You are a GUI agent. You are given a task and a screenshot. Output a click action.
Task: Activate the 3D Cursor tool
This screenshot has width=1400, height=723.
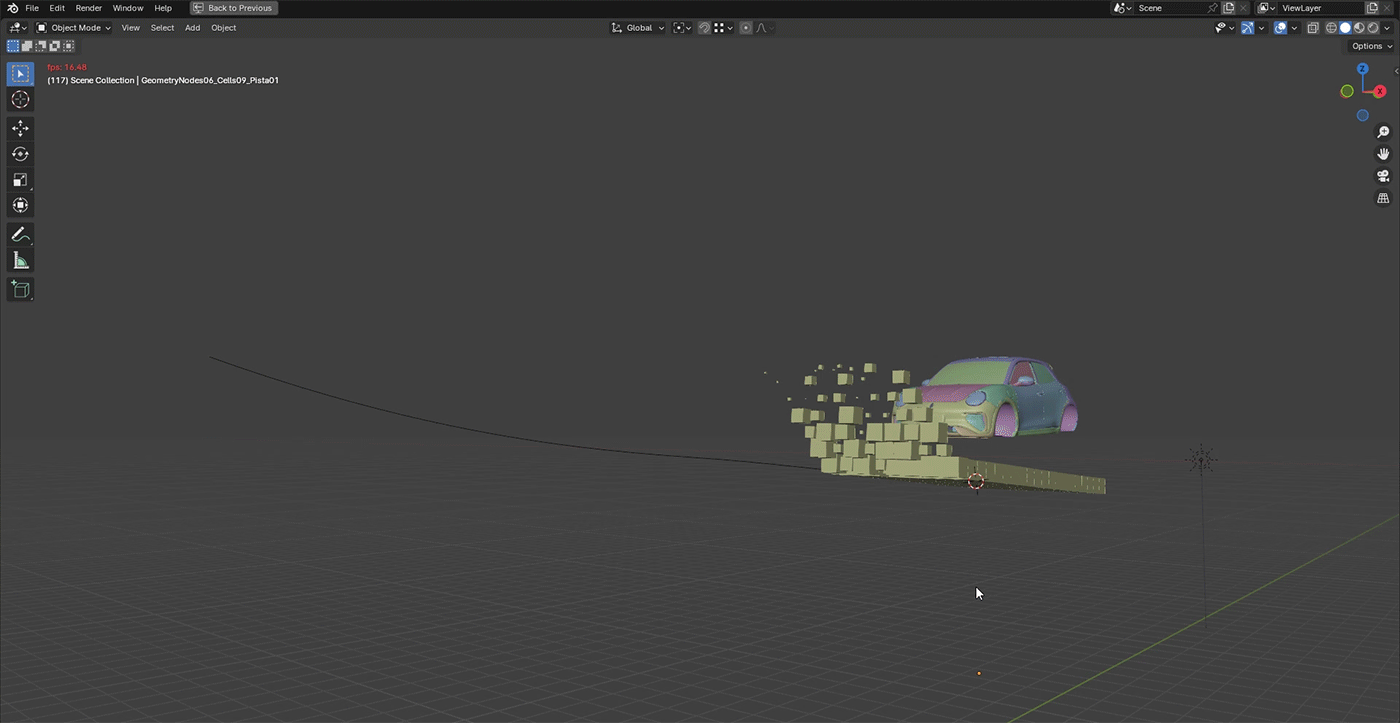pyautogui.click(x=20, y=99)
